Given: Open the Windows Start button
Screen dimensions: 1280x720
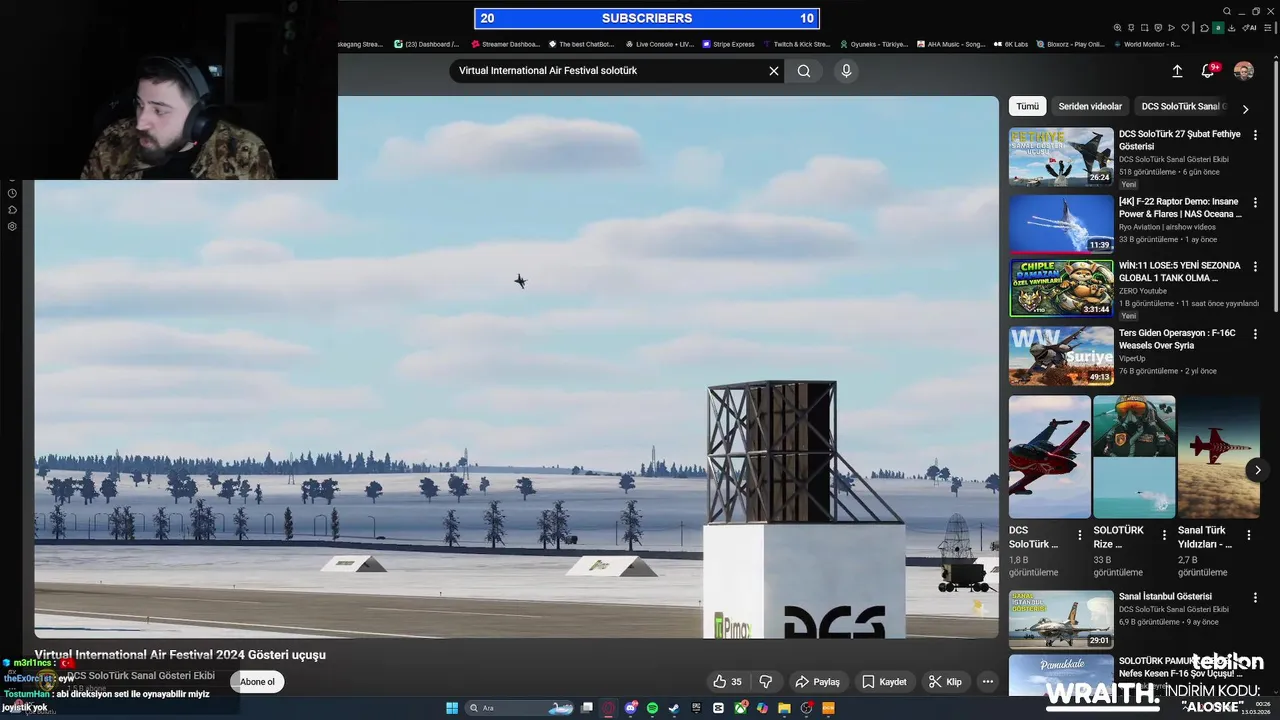Looking at the screenshot, I should click(452, 708).
